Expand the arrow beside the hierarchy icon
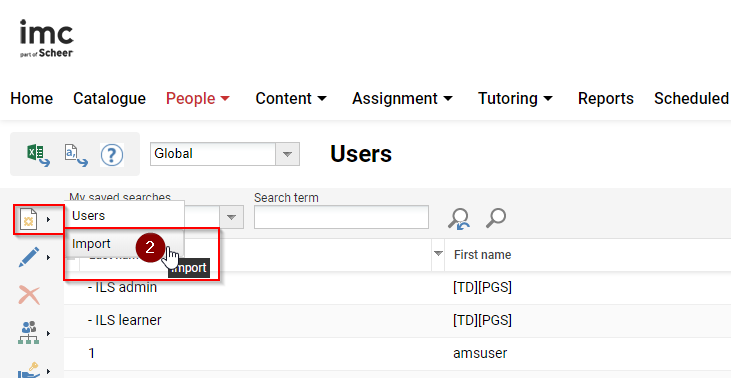Screen dimensions: 731x378 [x=48, y=333]
